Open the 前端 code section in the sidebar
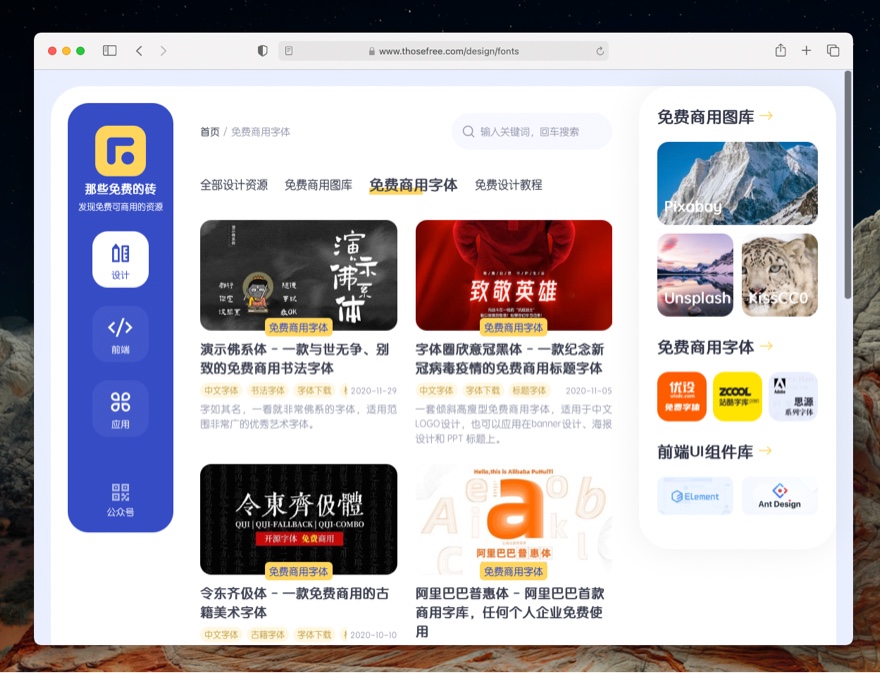This screenshot has height=673, width=880. point(120,334)
